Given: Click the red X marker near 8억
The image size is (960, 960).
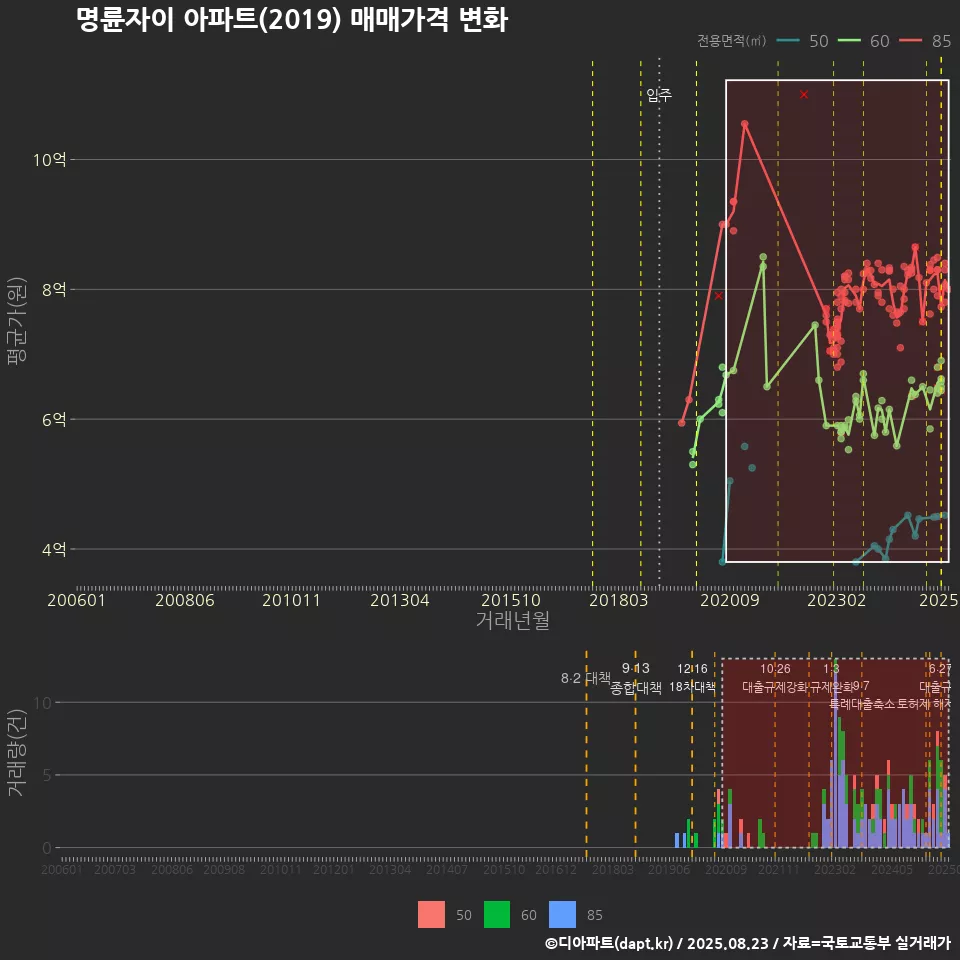Looking at the screenshot, I should tap(719, 296).
